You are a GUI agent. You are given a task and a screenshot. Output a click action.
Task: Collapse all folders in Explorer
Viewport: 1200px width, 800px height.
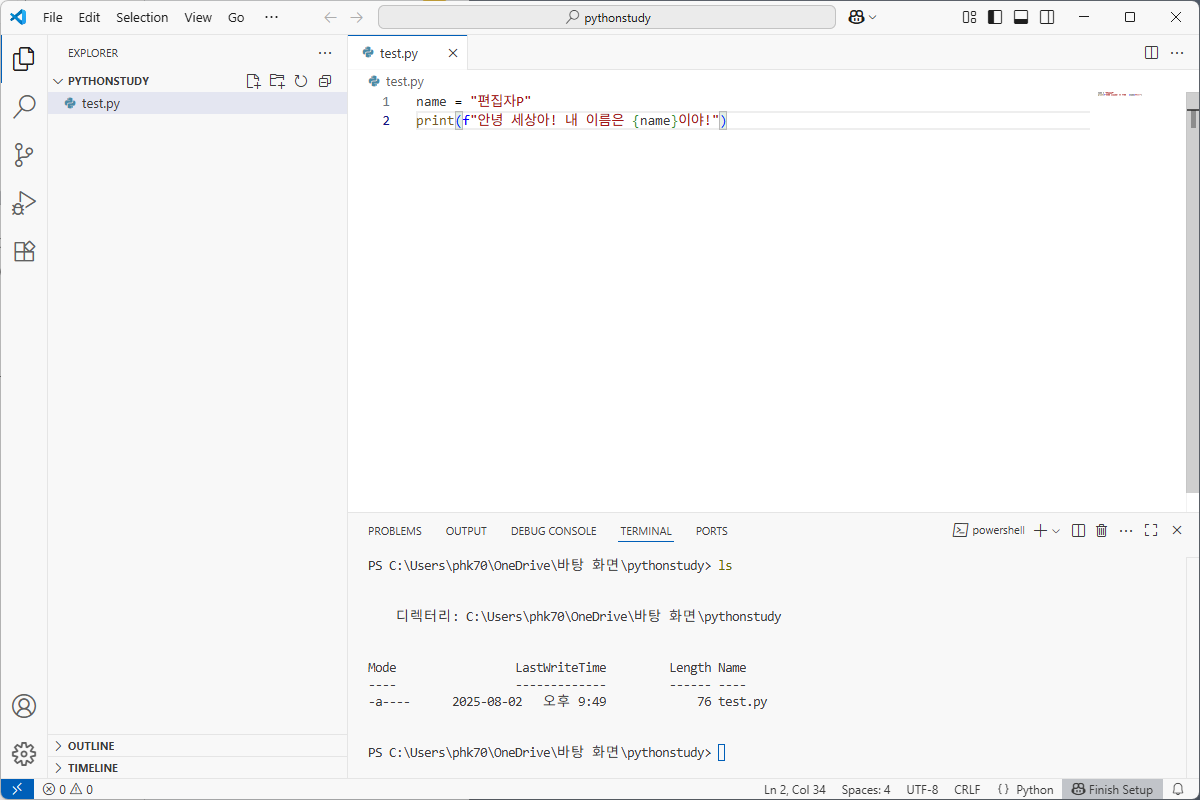coord(325,81)
